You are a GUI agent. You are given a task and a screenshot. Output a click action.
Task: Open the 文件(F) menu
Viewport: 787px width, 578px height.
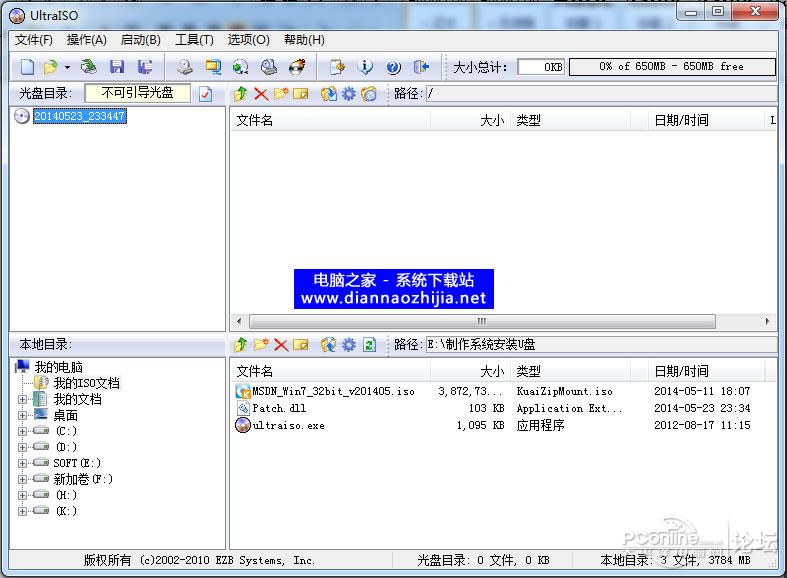click(x=34, y=40)
